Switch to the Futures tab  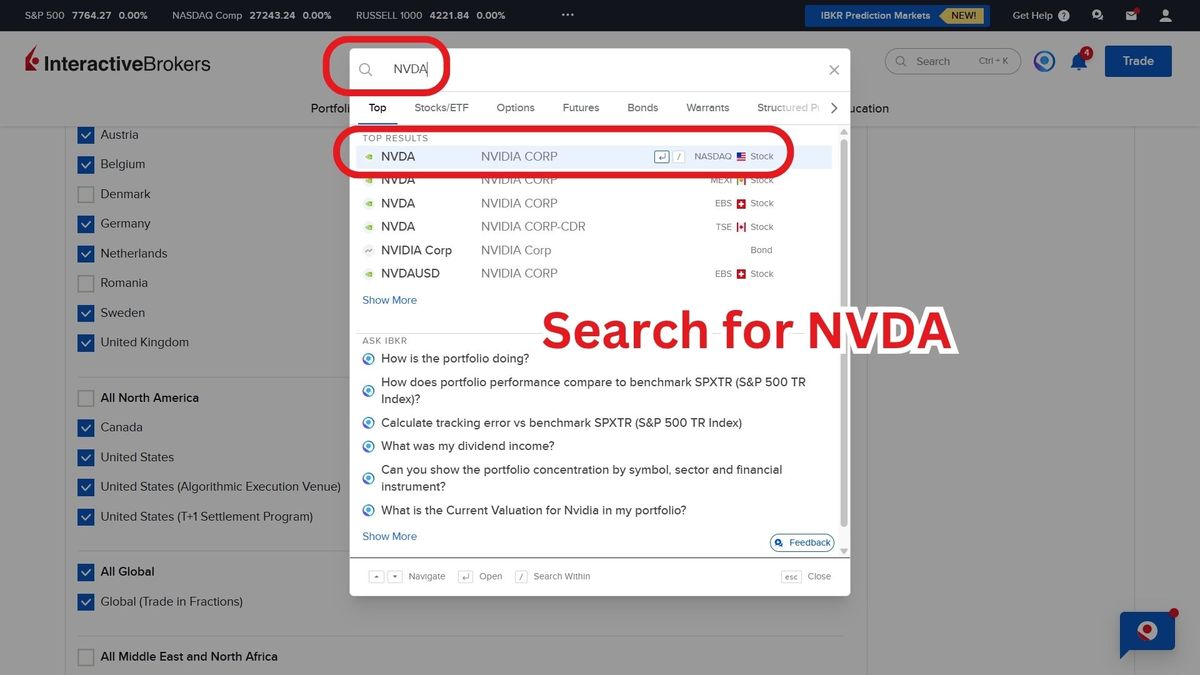coord(580,108)
